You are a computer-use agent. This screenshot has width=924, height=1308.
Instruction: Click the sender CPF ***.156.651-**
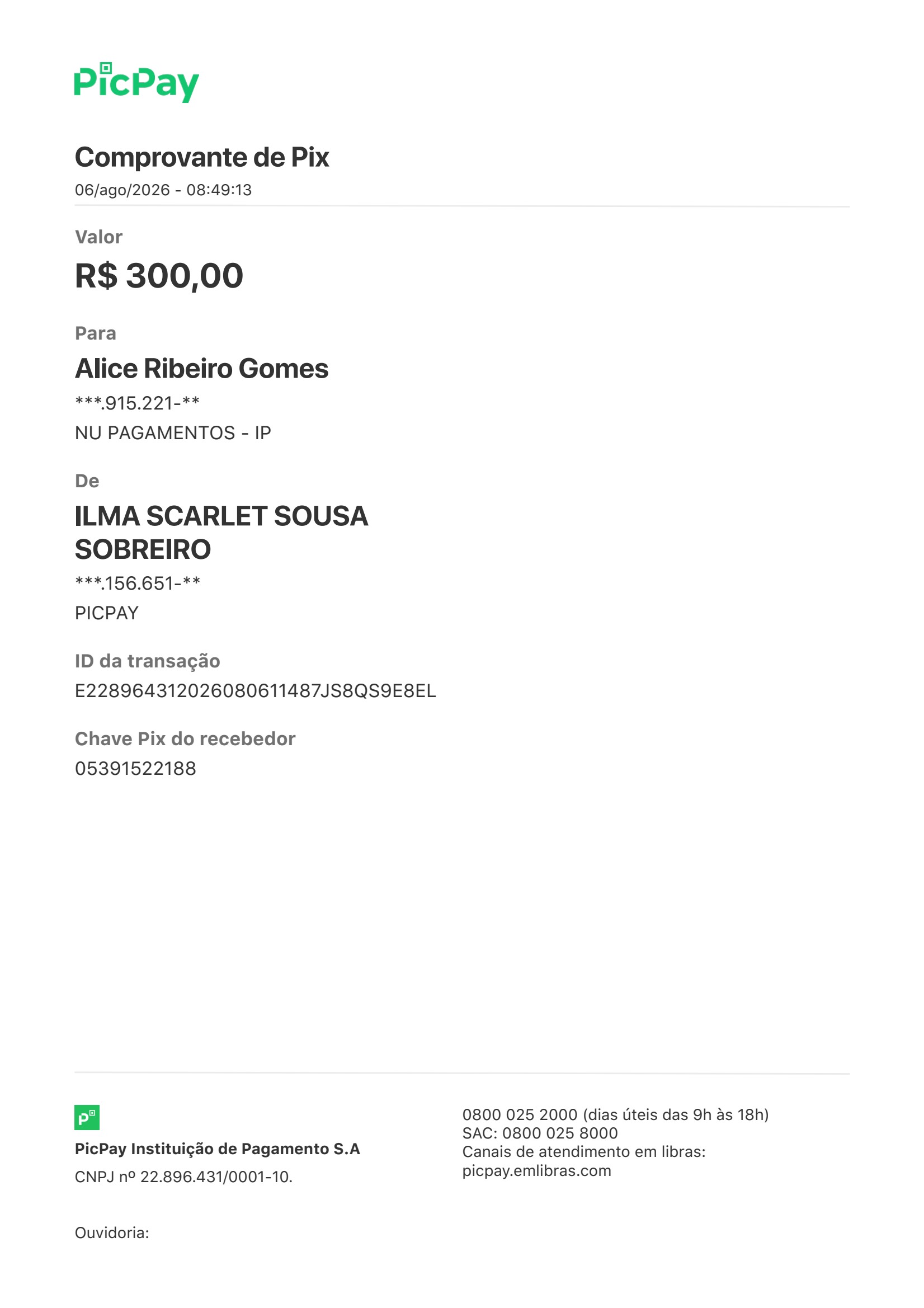pyautogui.click(x=137, y=584)
